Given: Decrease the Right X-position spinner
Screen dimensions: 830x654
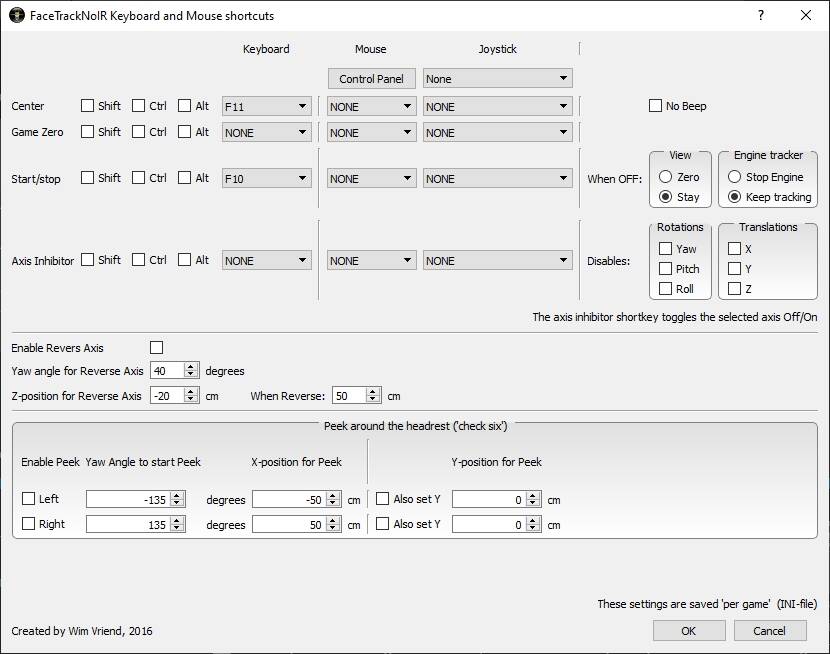Looking at the screenshot, I should (333, 528).
